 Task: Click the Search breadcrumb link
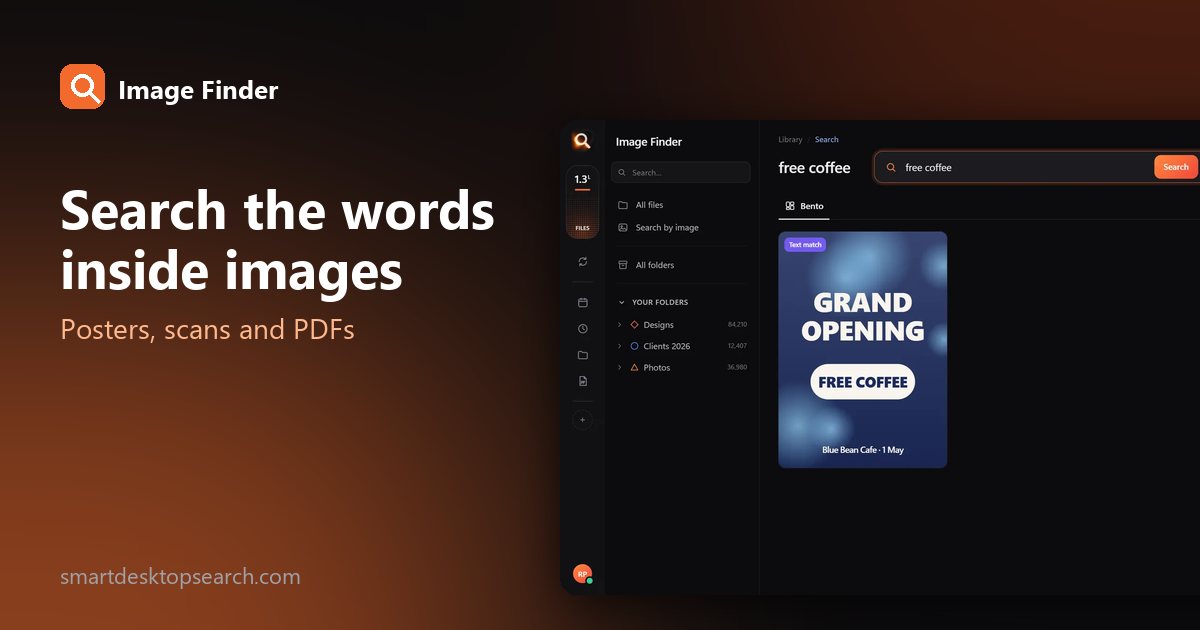[826, 140]
